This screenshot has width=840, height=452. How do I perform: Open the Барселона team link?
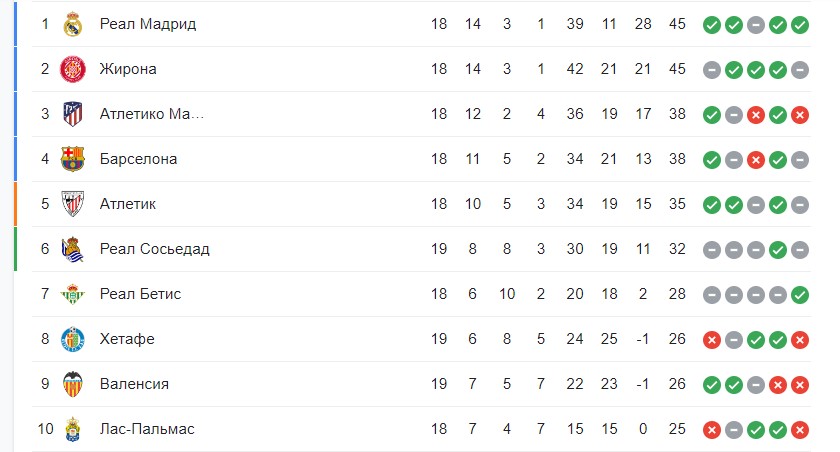click(138, 159)
